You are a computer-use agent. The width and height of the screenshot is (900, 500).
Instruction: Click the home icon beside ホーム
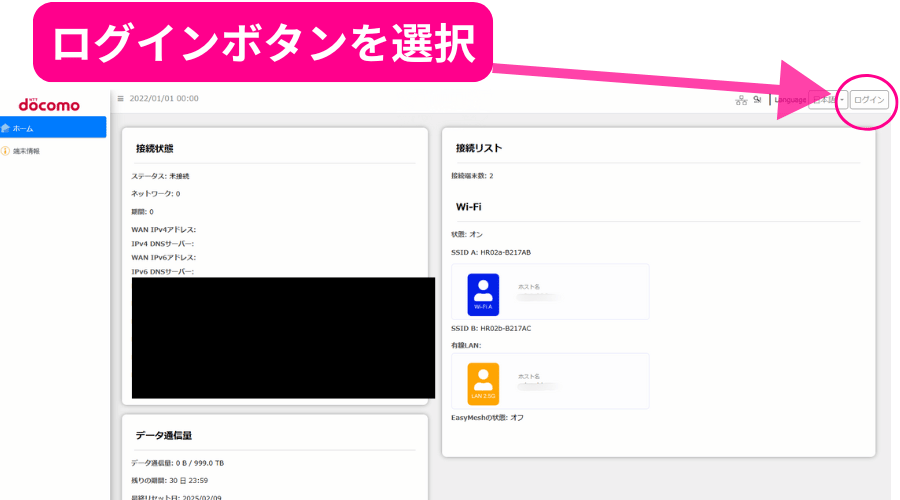6,128
